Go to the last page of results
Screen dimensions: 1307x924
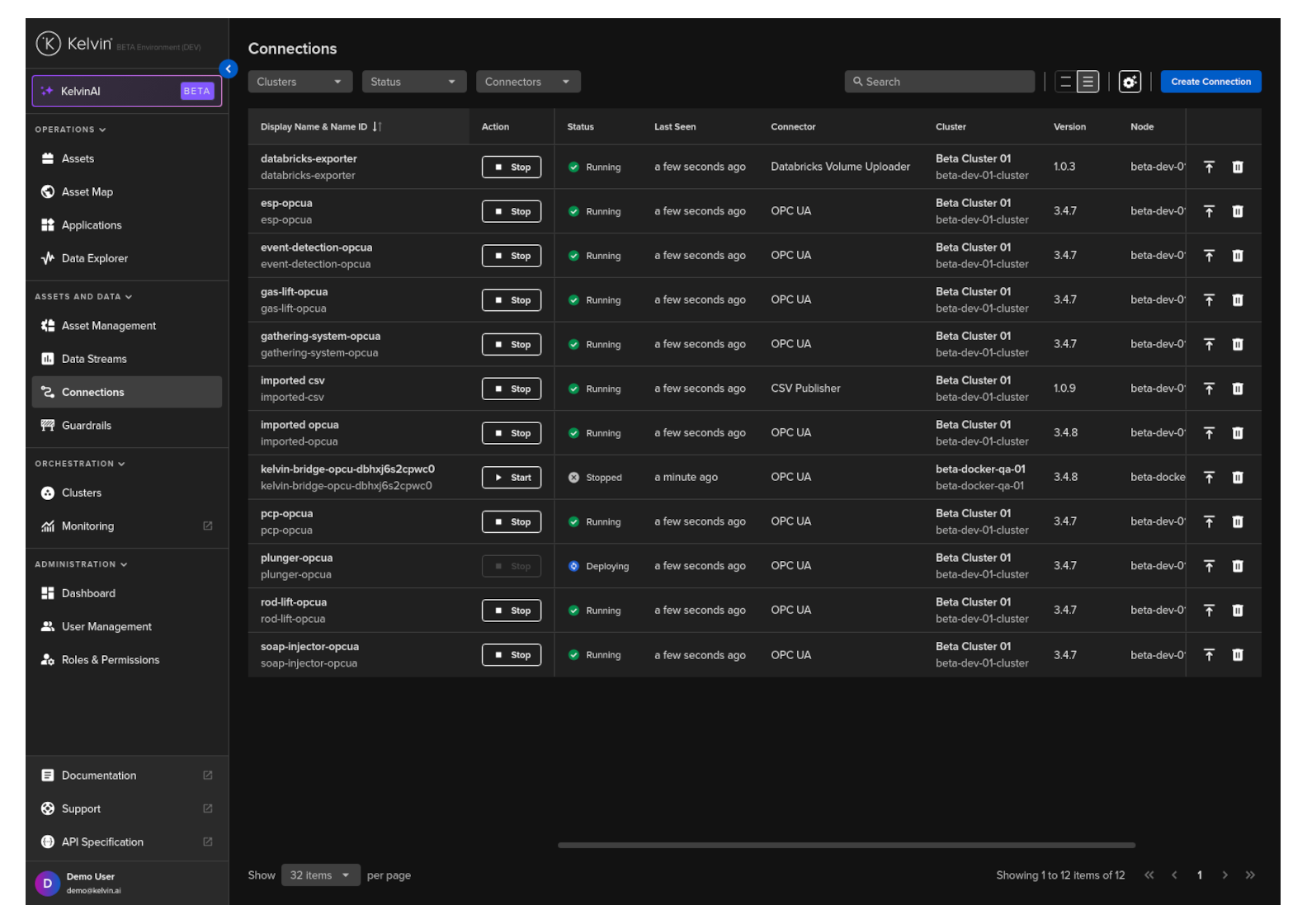[1250, 875]
